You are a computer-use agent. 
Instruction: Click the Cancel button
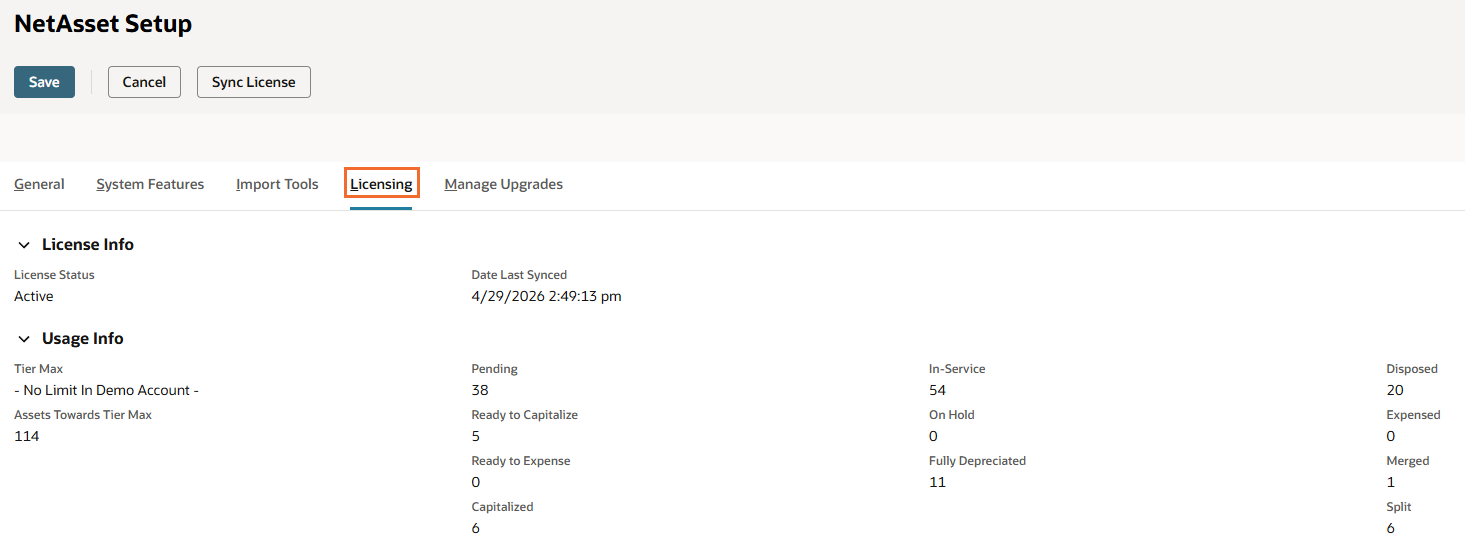click(144, 82)
